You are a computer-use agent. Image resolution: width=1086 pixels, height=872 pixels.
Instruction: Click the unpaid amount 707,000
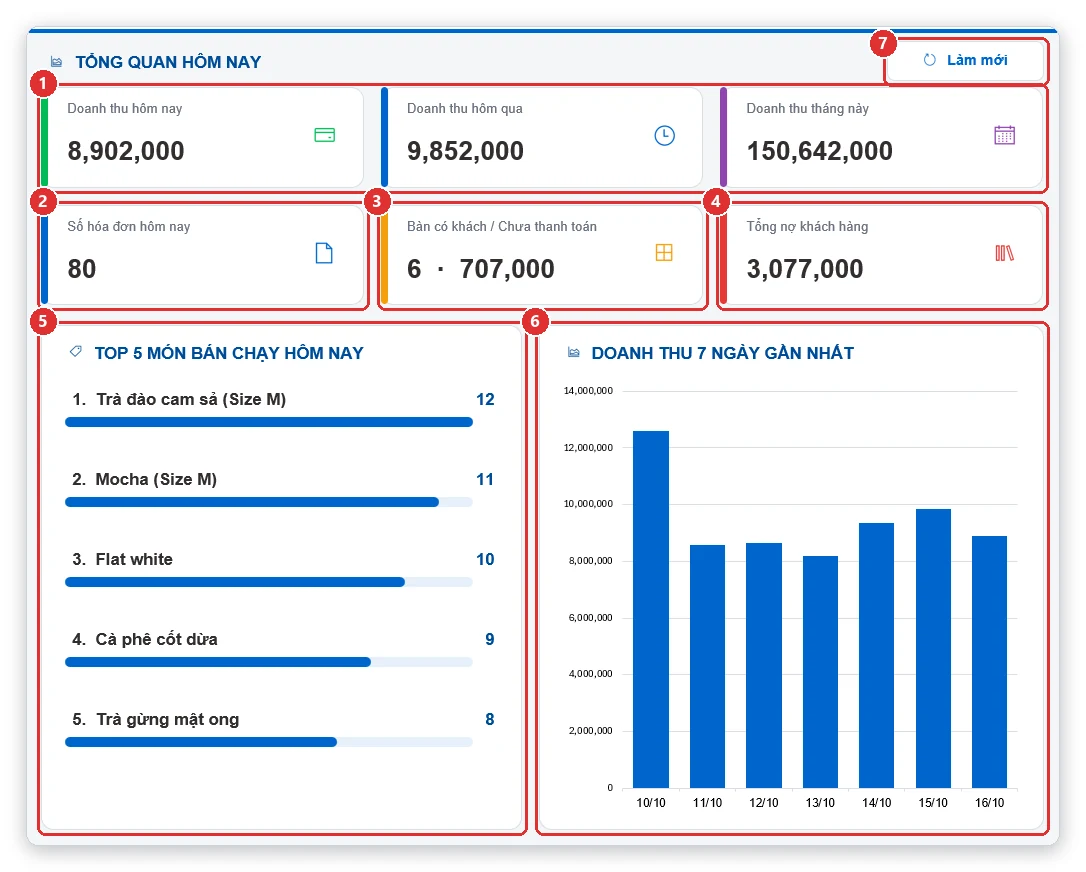coord(507,269)
